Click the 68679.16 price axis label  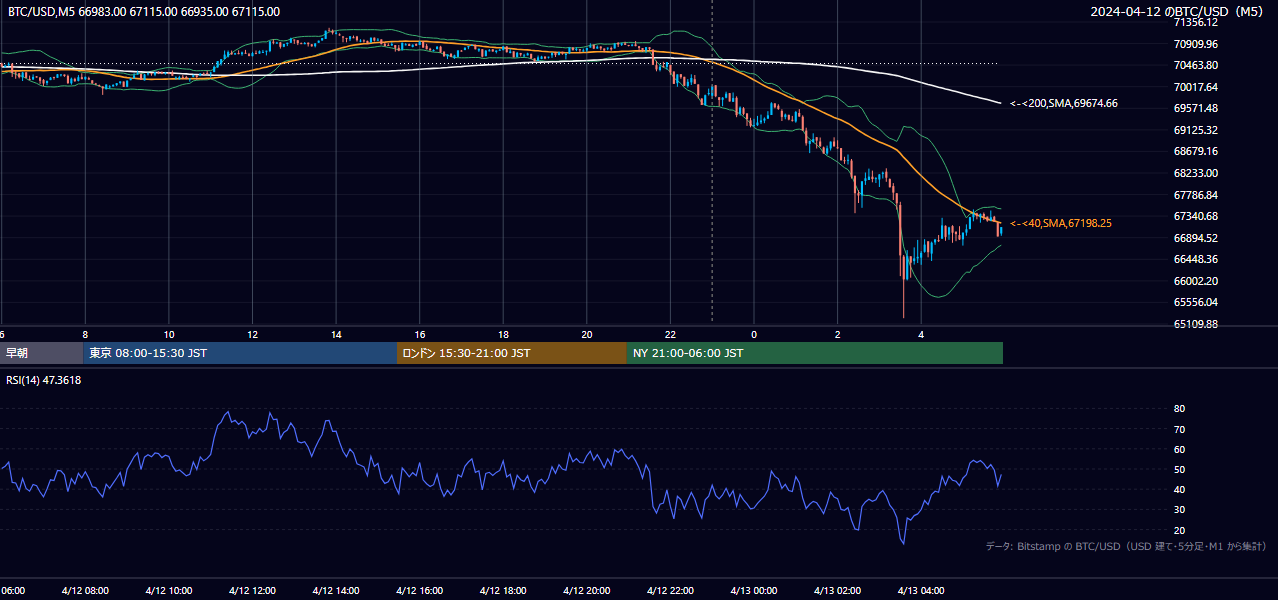[x=1196, y=152]
